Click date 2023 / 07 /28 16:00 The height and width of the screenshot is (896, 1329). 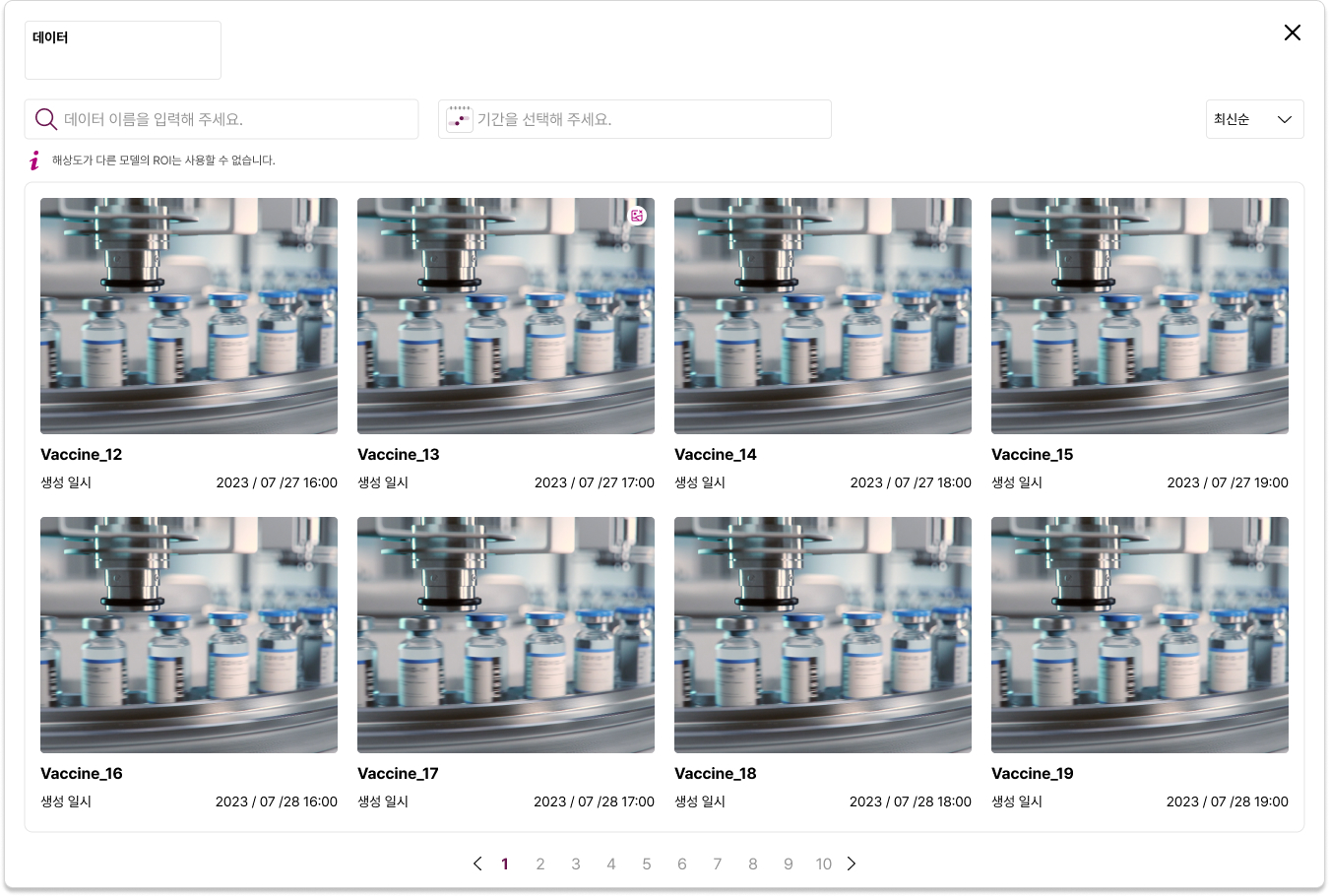(x=277, y=801)
